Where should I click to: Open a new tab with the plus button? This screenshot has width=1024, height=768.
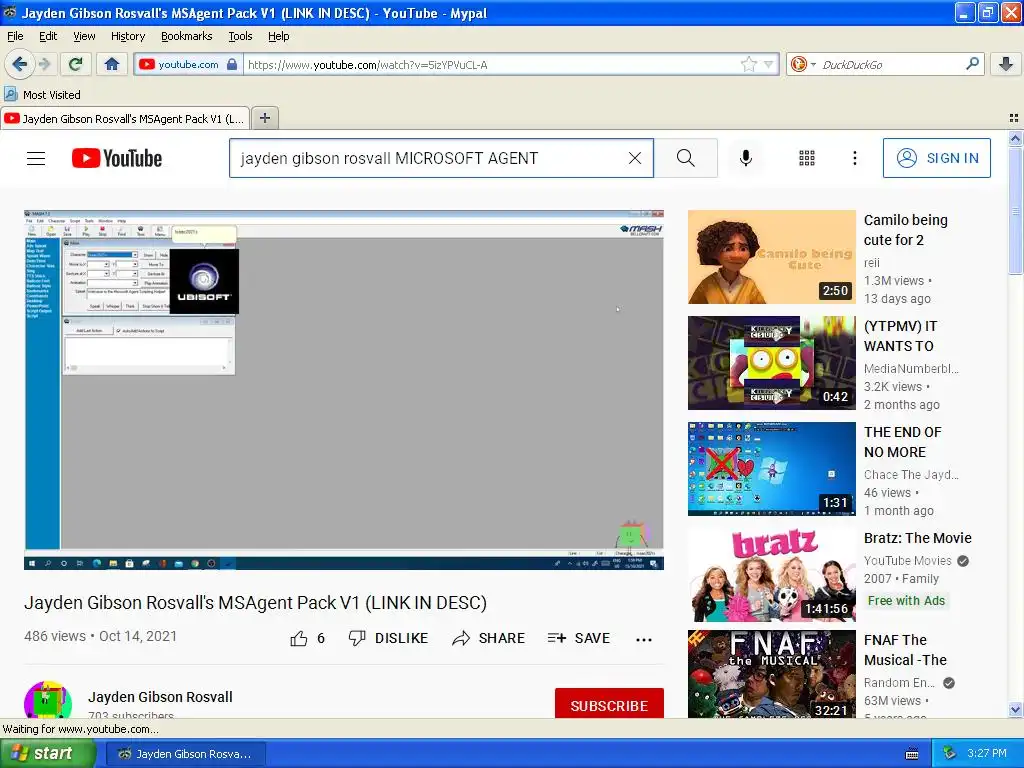click(x=264, y=118)
